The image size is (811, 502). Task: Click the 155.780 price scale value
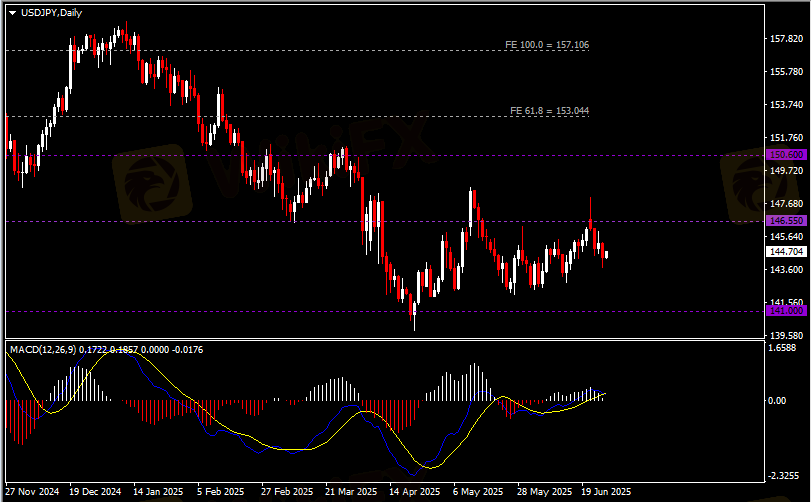coord(786,72)
